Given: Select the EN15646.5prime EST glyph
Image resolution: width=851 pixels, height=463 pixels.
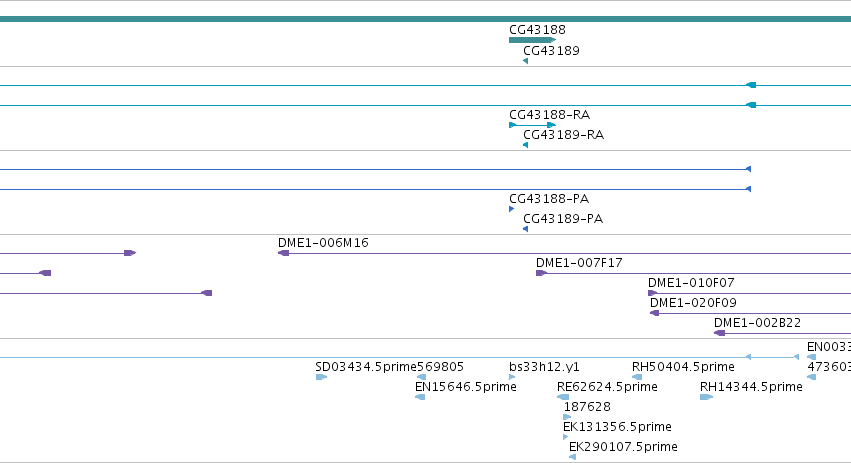Looking at the screenshot, I should tap(420, 397).
